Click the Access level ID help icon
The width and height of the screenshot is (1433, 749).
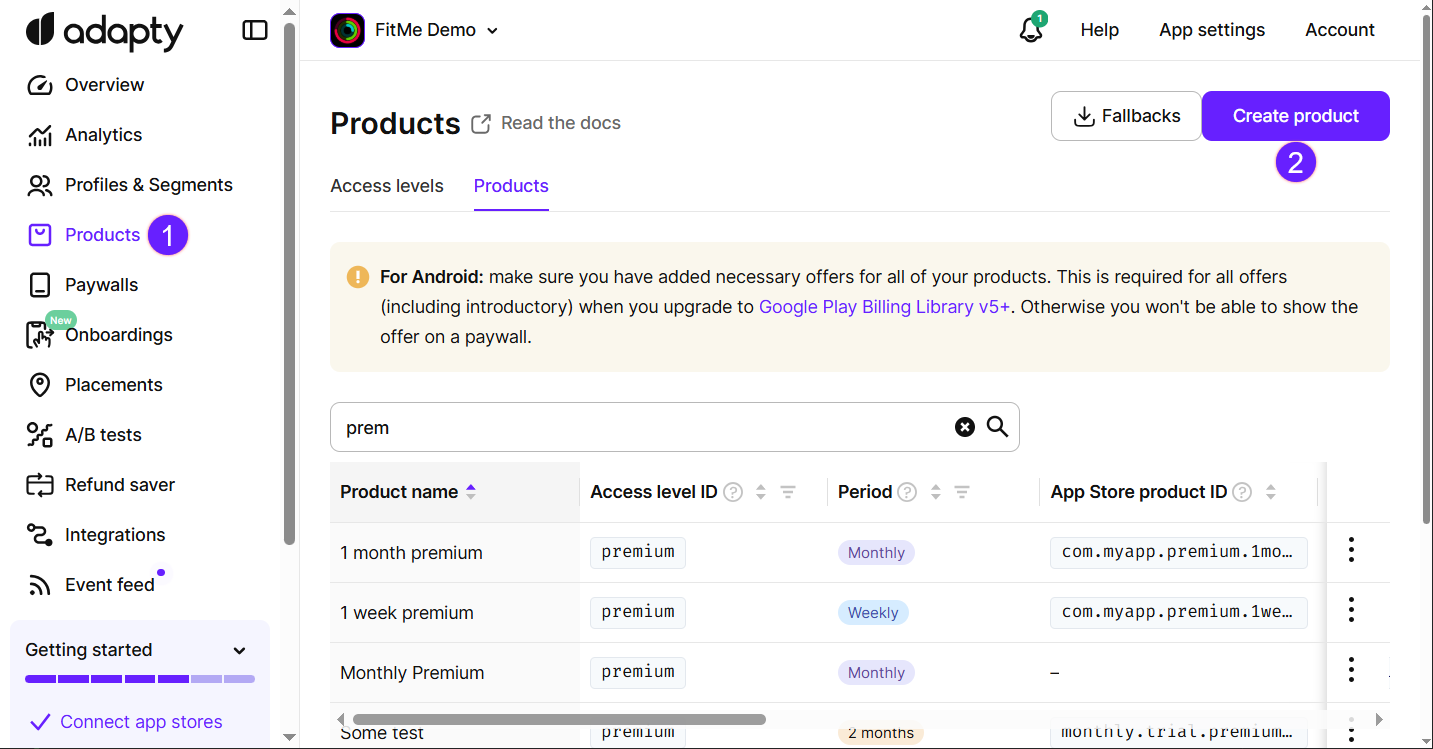click(733, 492)
